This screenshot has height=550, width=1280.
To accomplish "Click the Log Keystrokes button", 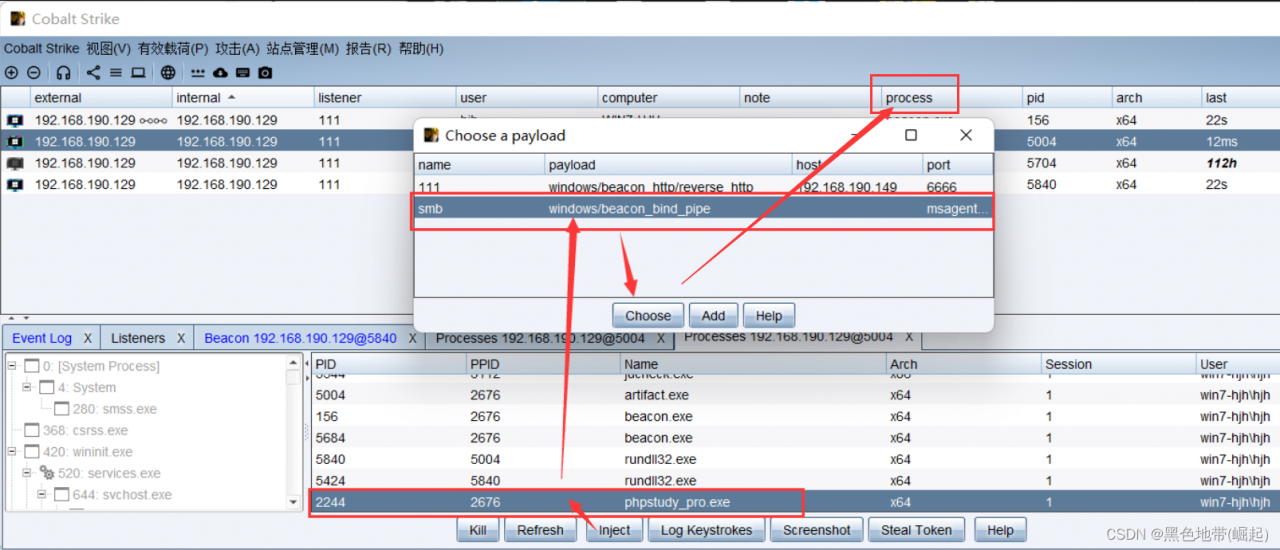I will click(x=708, y=530).
